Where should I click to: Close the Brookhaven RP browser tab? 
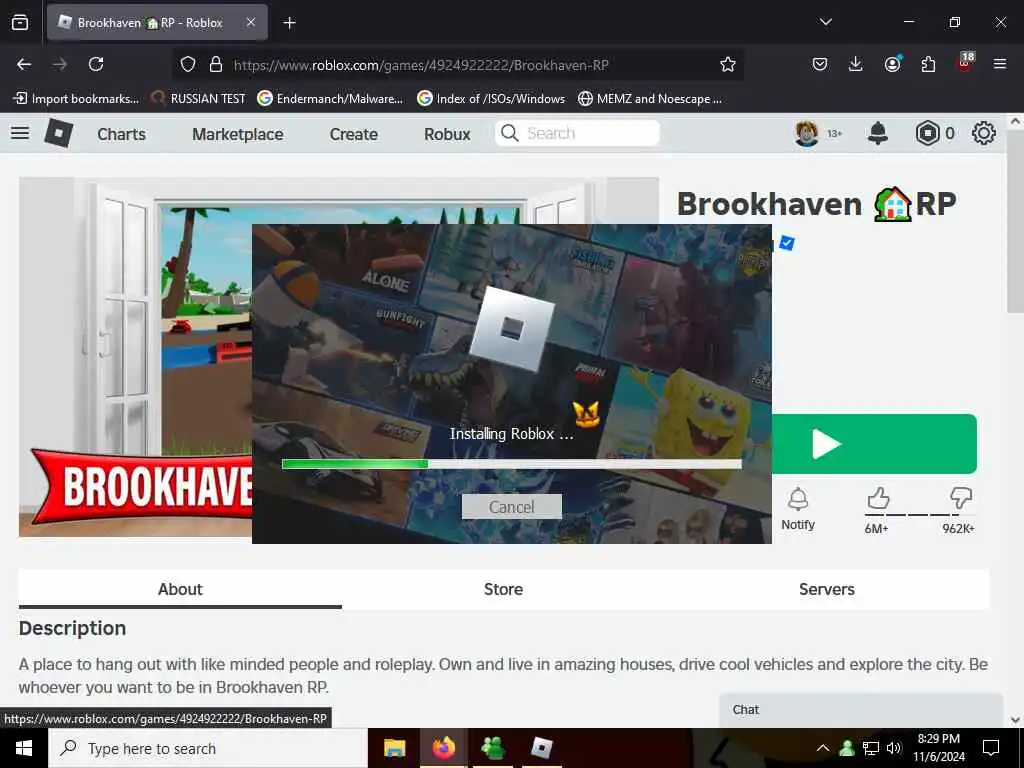point(251,22)
